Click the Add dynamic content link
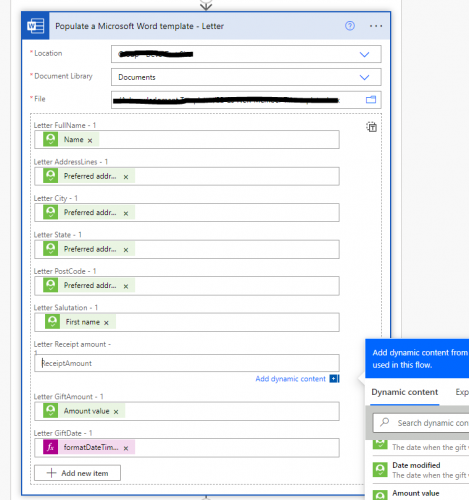 [290, 379]
